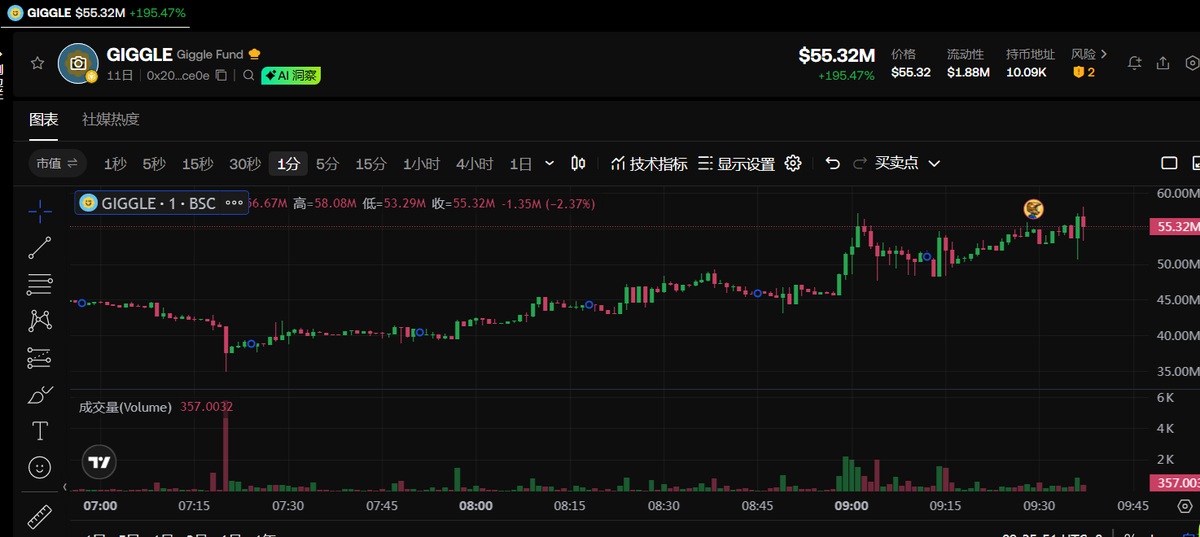Select the Text tool
Image resolution: width=1200 pixels, height=537 pixels.
(x=40, y=431)
